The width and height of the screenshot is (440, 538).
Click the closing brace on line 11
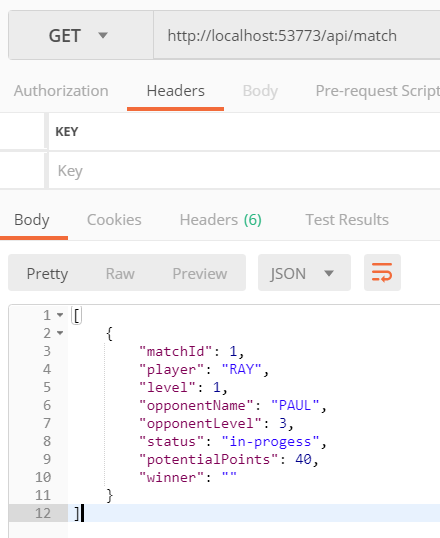[109, 495]
